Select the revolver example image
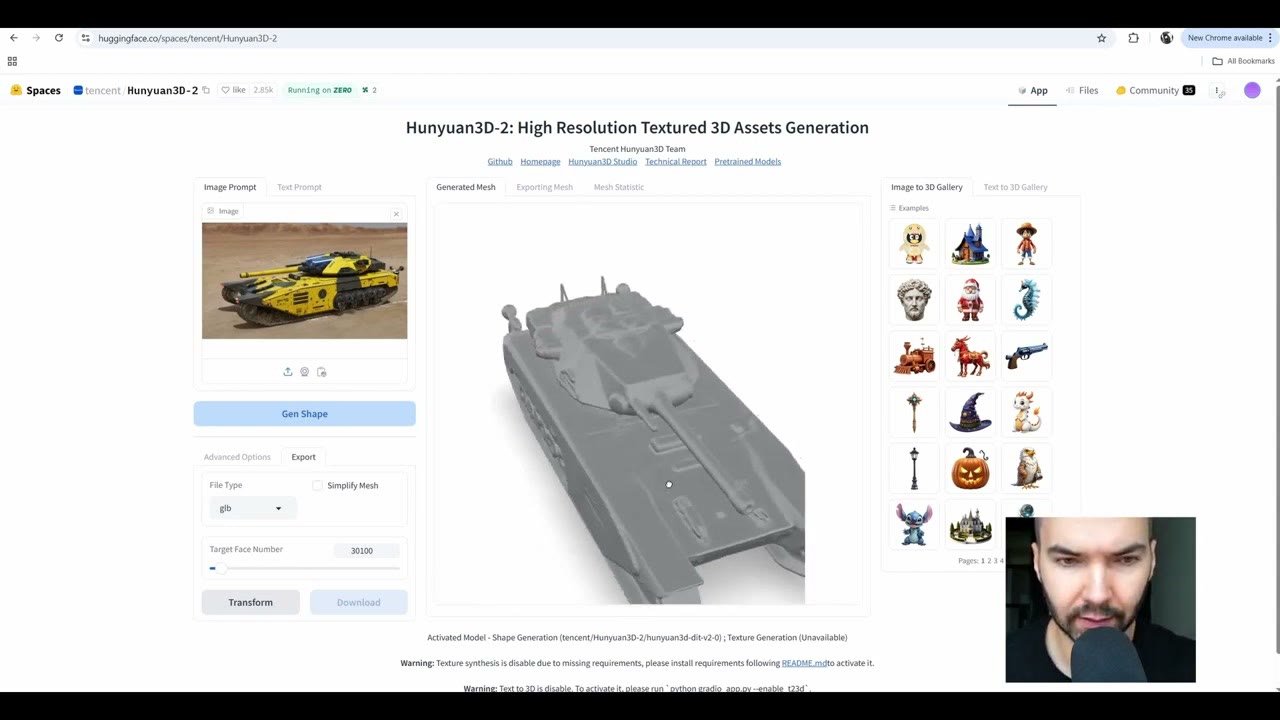This screenshot has height=720, width=1280. [1026, 356]
